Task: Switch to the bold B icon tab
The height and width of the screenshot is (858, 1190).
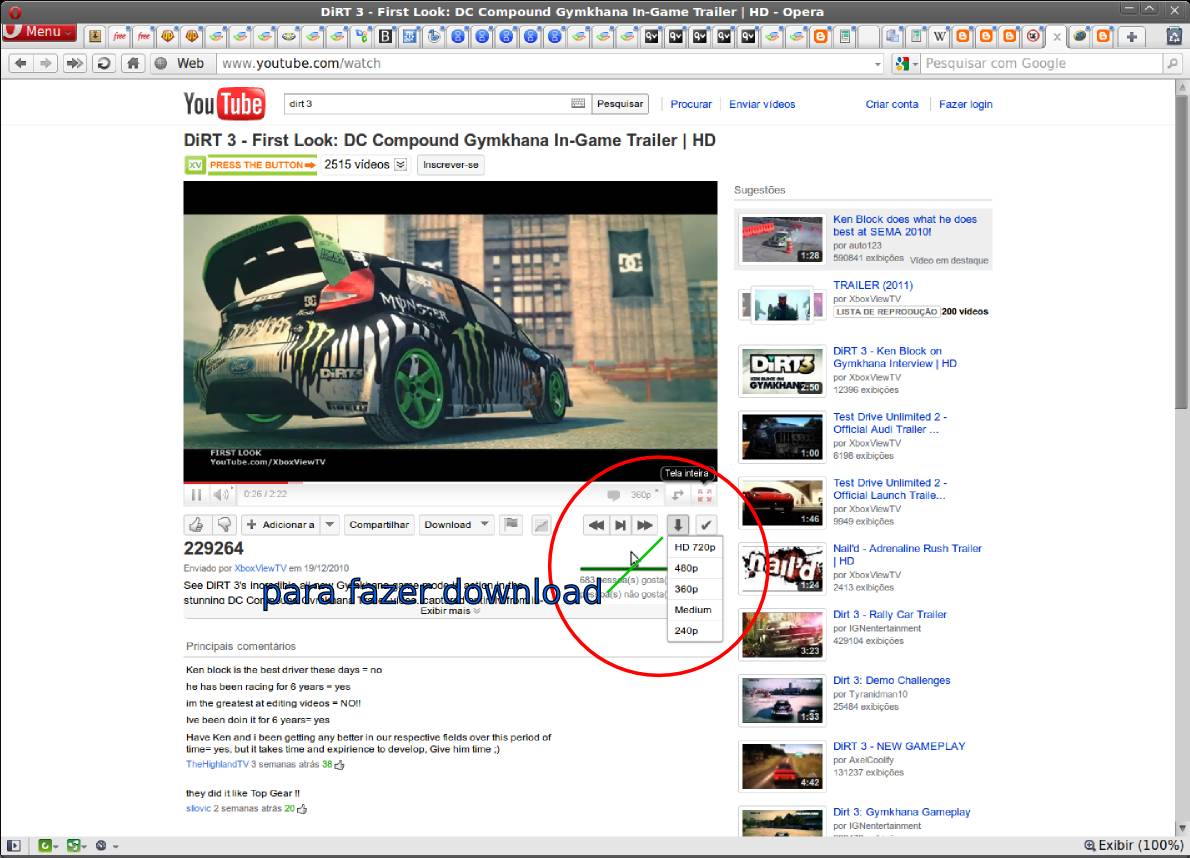Action: click(386, 36)
